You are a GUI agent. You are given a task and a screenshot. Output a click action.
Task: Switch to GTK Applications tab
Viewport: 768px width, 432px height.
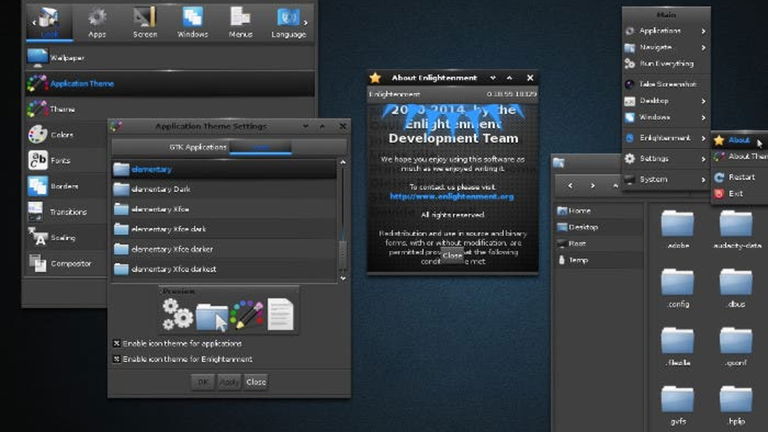(198, 147)
